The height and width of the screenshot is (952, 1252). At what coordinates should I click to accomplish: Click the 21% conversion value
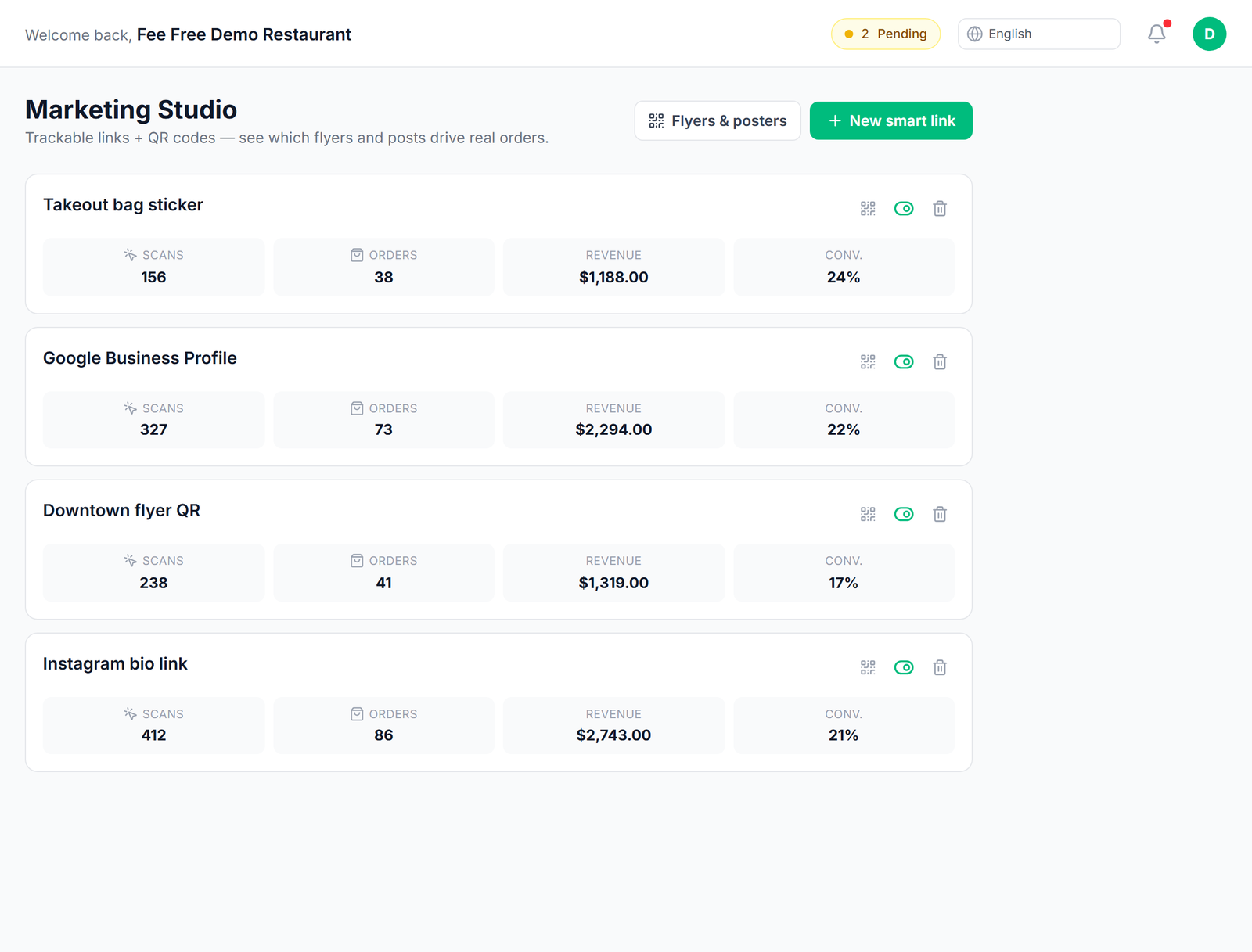click(844, 735)
